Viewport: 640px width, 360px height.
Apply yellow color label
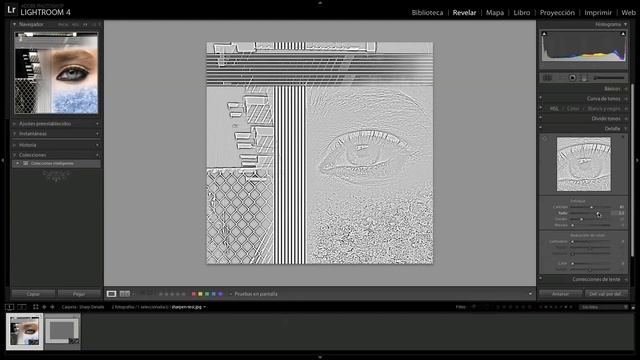(x=200, y=294)
